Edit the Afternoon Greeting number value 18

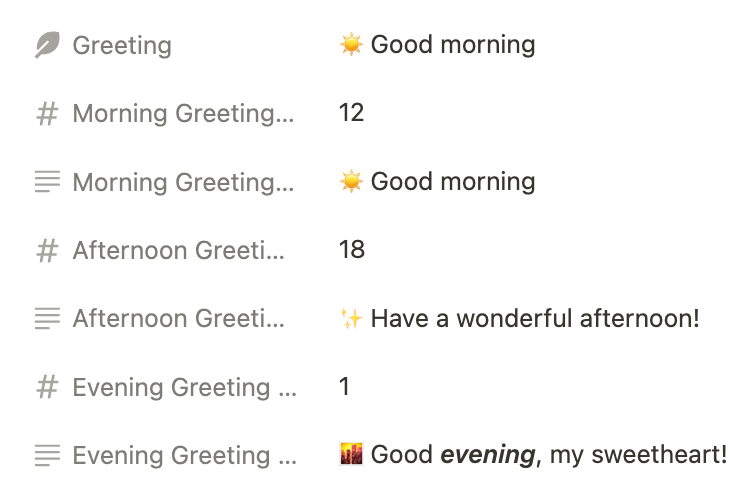(x=352, y=250)
